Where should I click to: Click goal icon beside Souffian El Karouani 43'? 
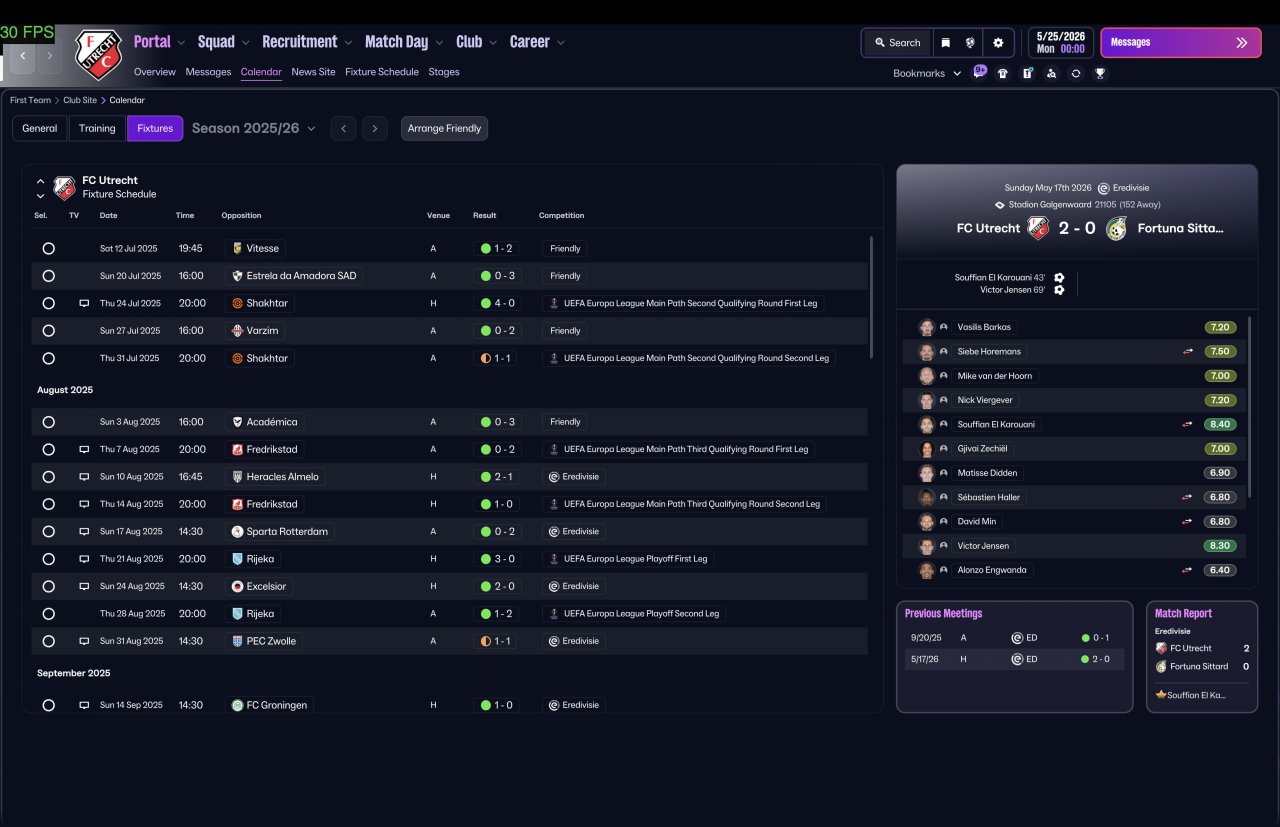pyautogui.click(x=1059, y=278)
